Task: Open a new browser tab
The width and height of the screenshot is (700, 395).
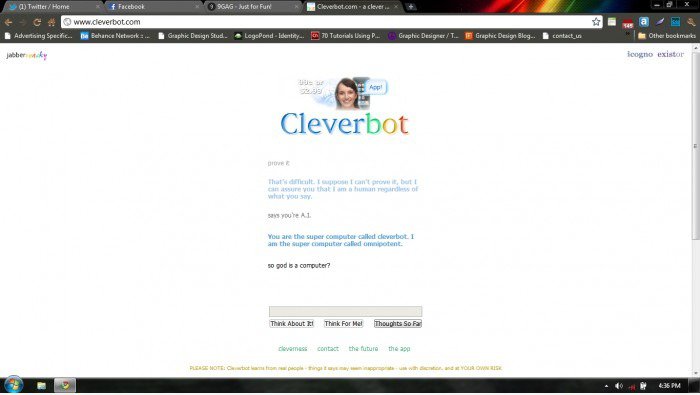Action: tap(411, 7)
